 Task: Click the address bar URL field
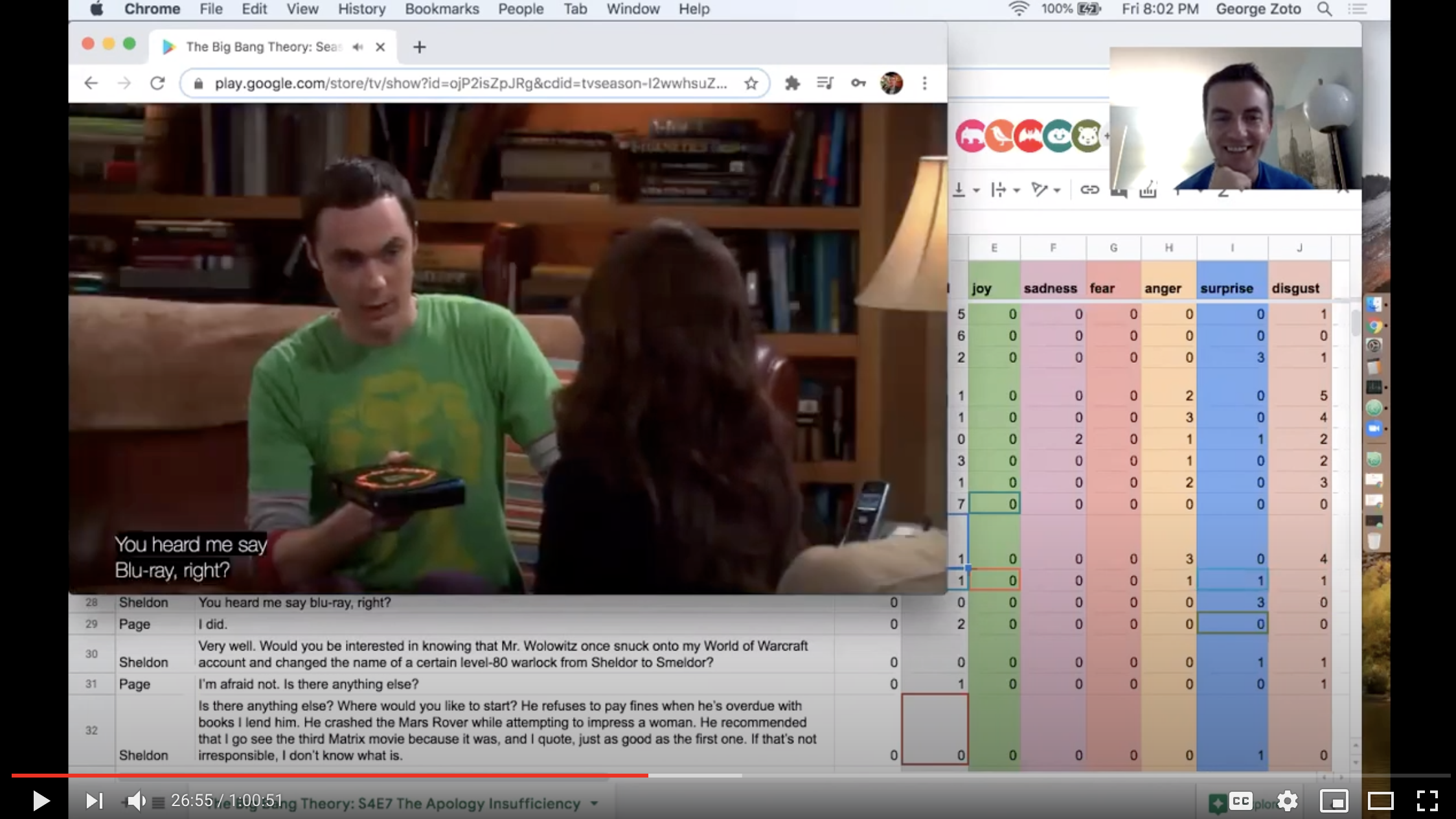pos(470,84)
